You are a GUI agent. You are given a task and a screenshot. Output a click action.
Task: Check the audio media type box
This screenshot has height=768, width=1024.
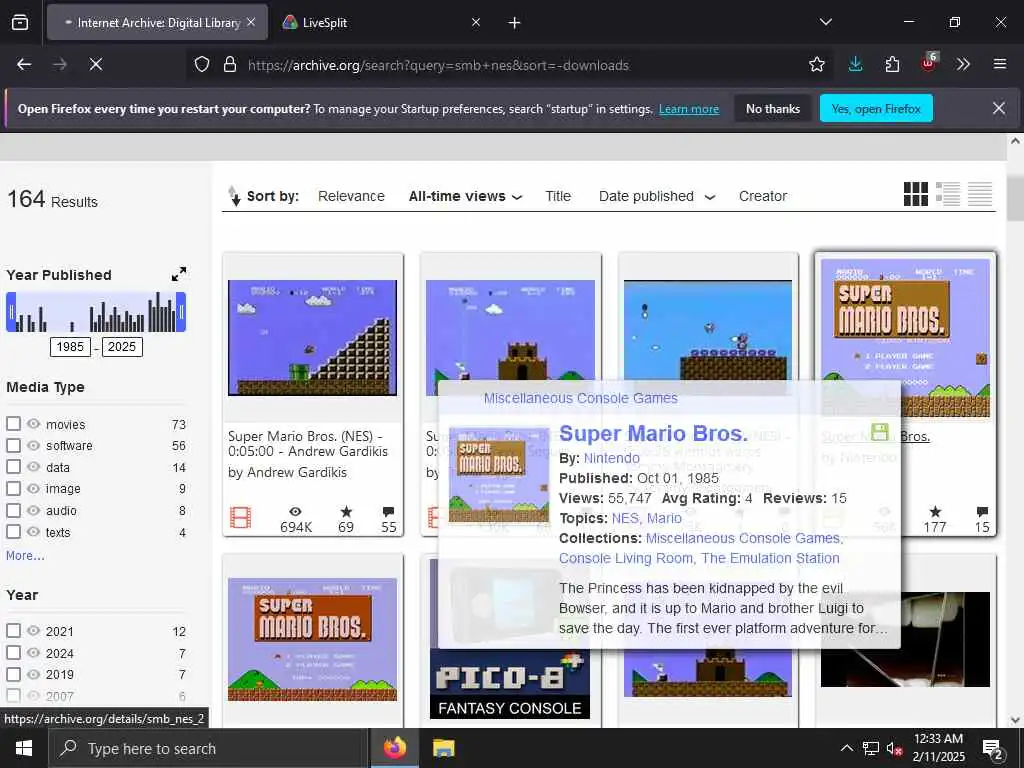[x=13, y=510]
